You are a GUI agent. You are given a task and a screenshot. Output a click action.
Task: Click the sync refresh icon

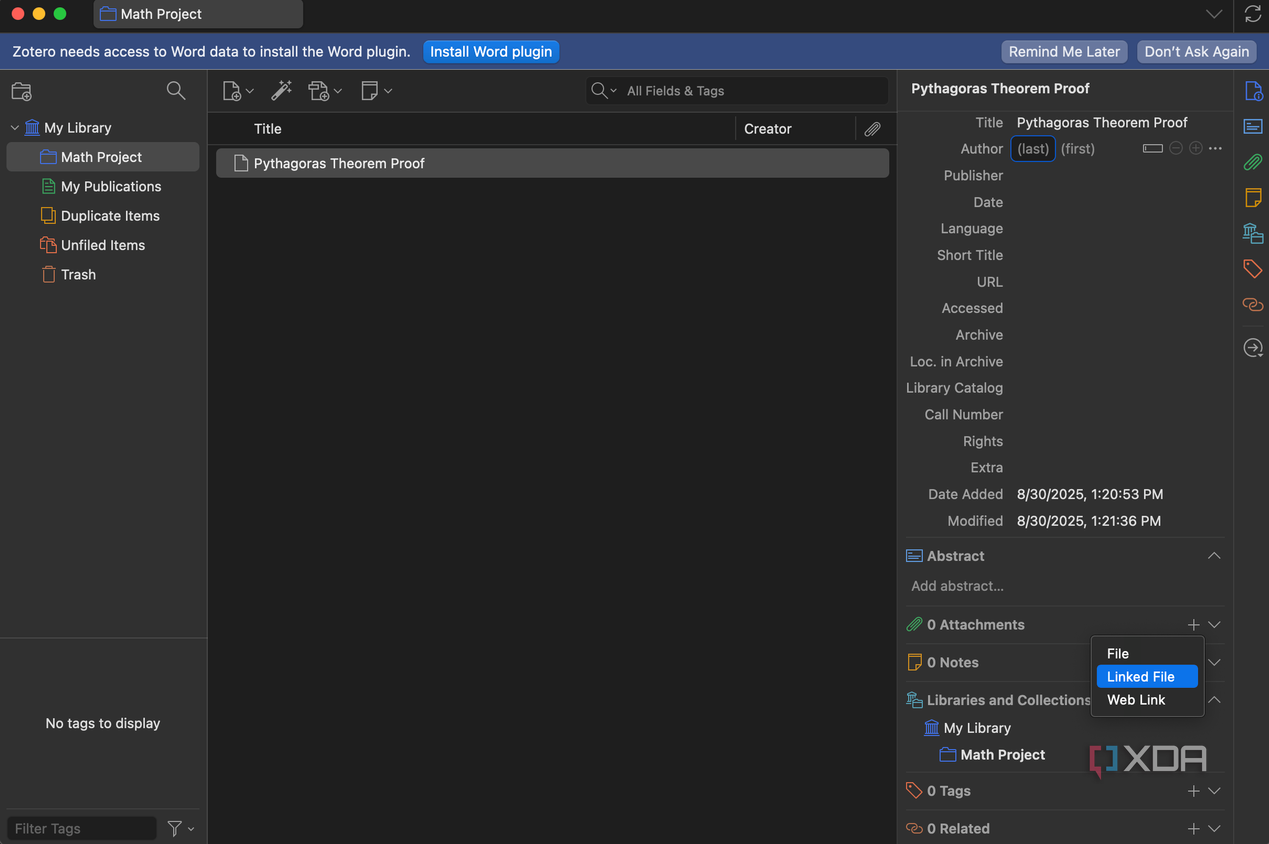[1253, 14]
